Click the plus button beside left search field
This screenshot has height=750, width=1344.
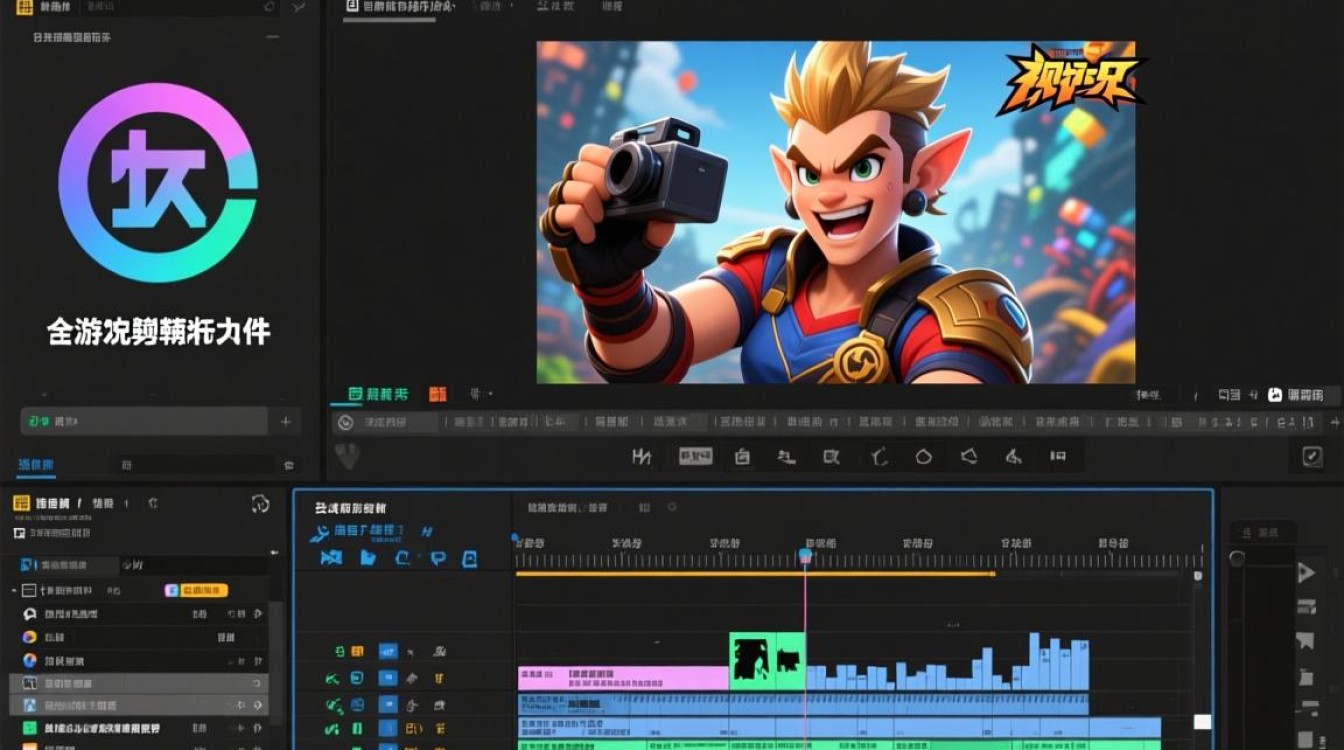tap(285, 422)
